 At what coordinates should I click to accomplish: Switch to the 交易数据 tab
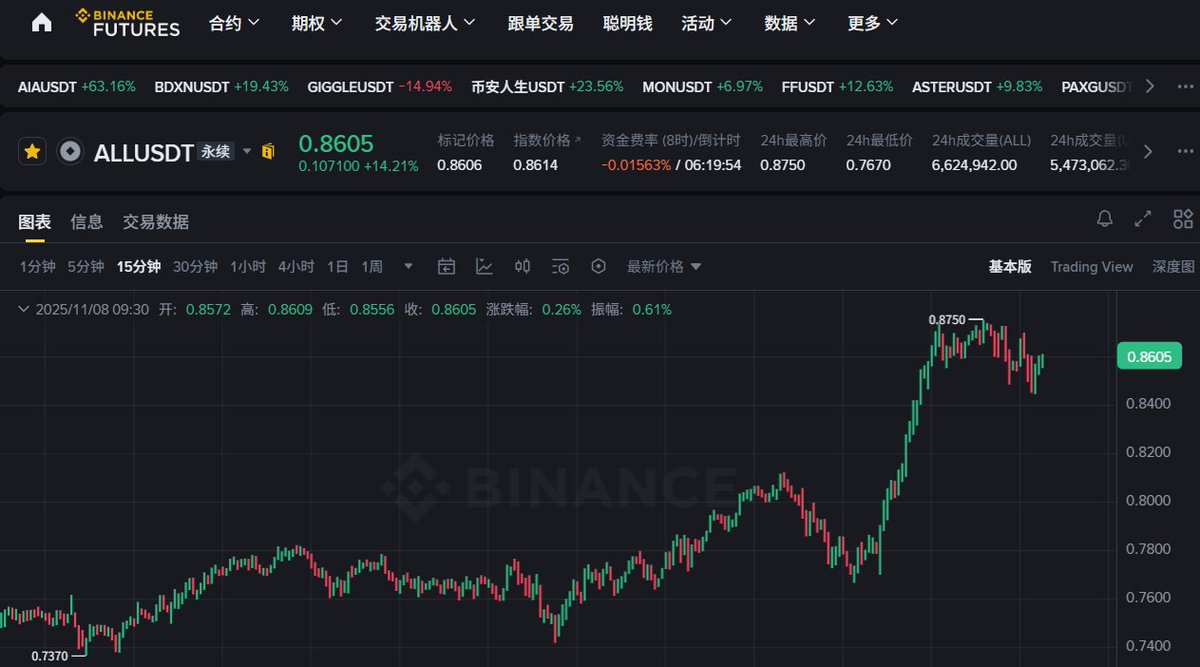[156, 222]
